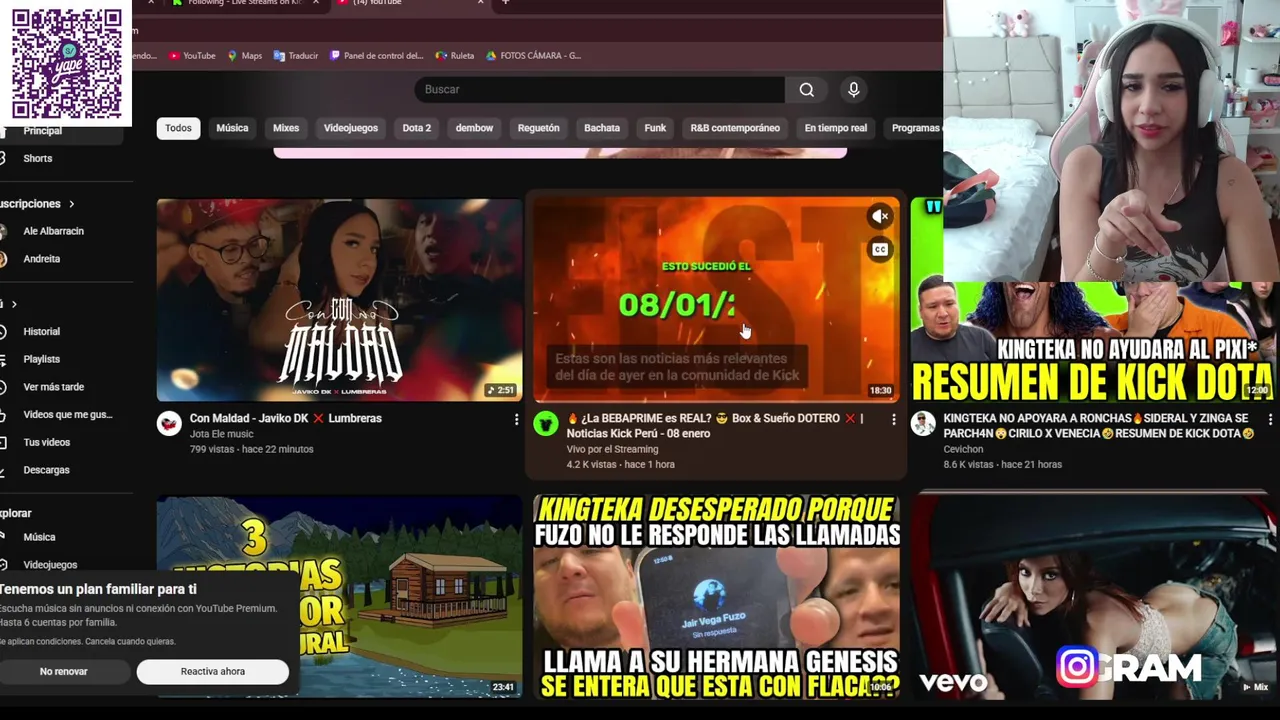
Task: Select the Funk filter chip
Action: [655, 128]
